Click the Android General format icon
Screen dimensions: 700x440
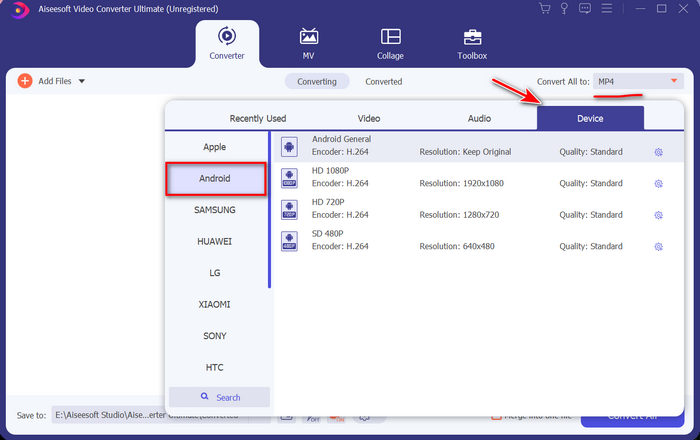point(289,146)
